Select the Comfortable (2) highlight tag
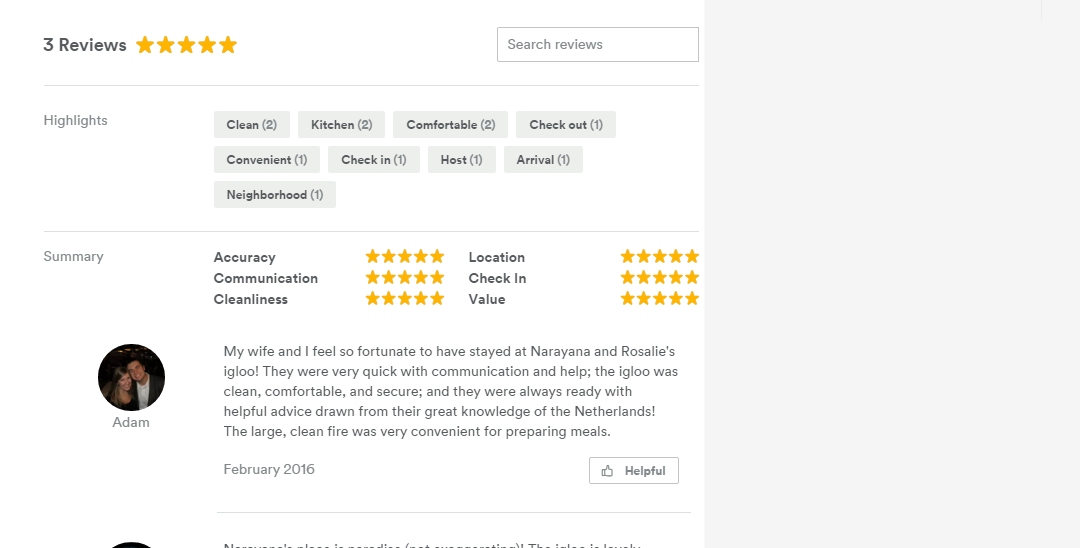 (450, 125)
